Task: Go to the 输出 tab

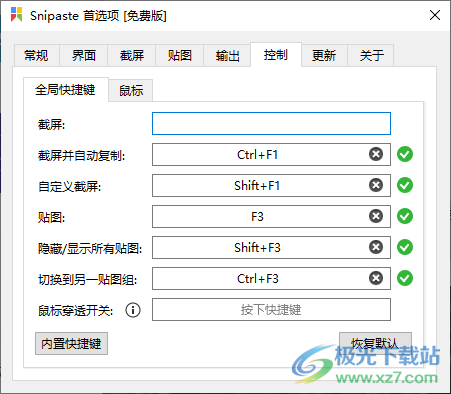Action: point(228,55)
